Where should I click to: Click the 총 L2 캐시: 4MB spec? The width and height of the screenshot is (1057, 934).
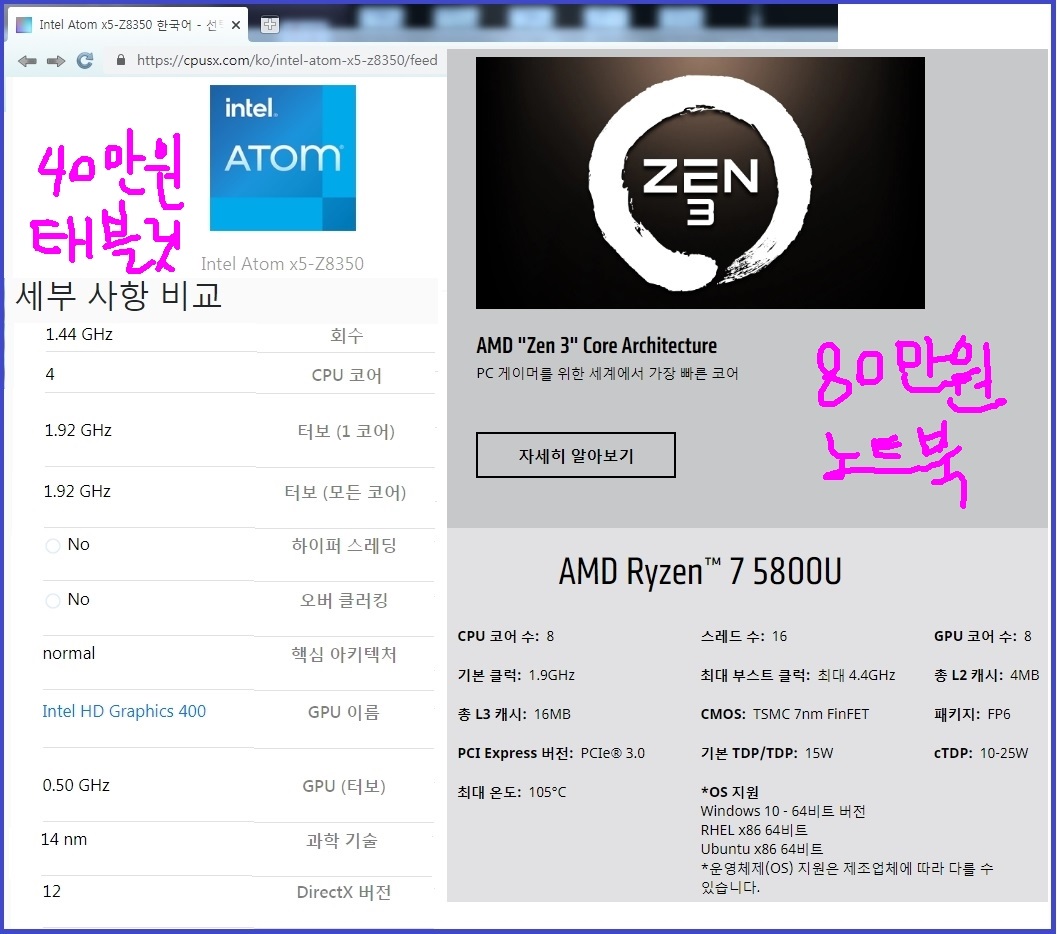pyautogui.click(x=987, y=675)
